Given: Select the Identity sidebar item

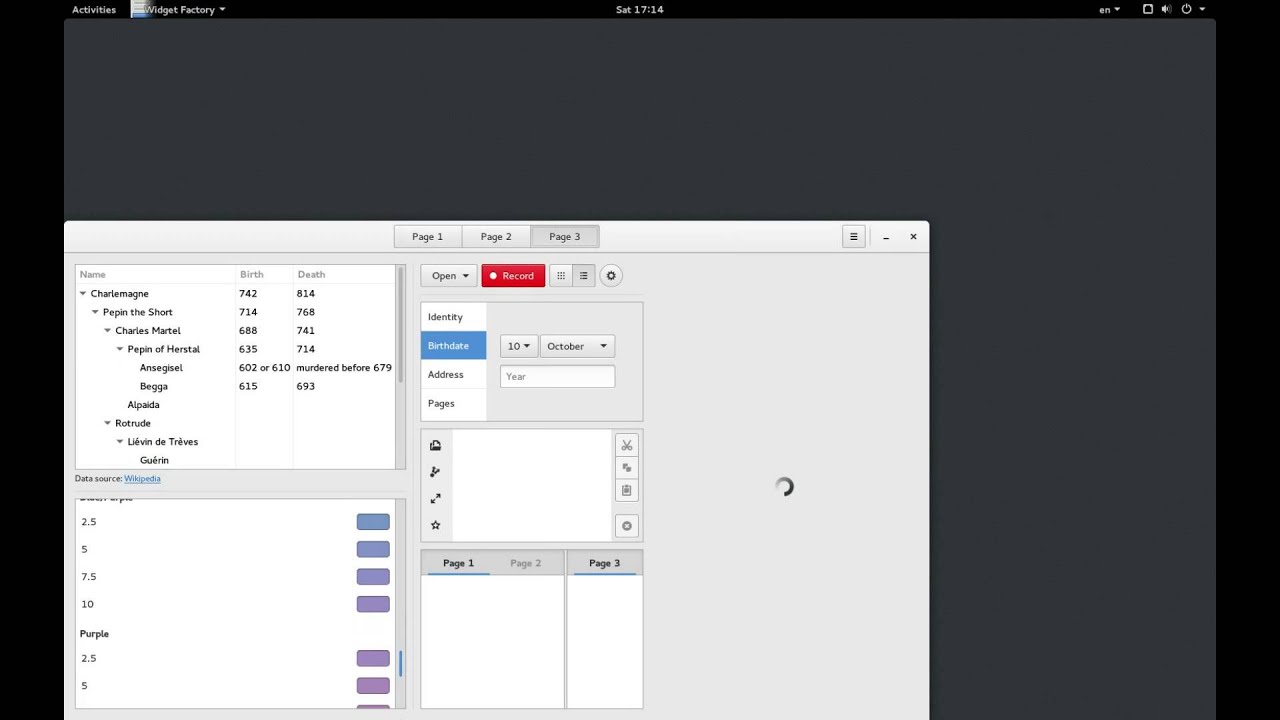Looking at the screenshot, I should click(x=454, y=317).
